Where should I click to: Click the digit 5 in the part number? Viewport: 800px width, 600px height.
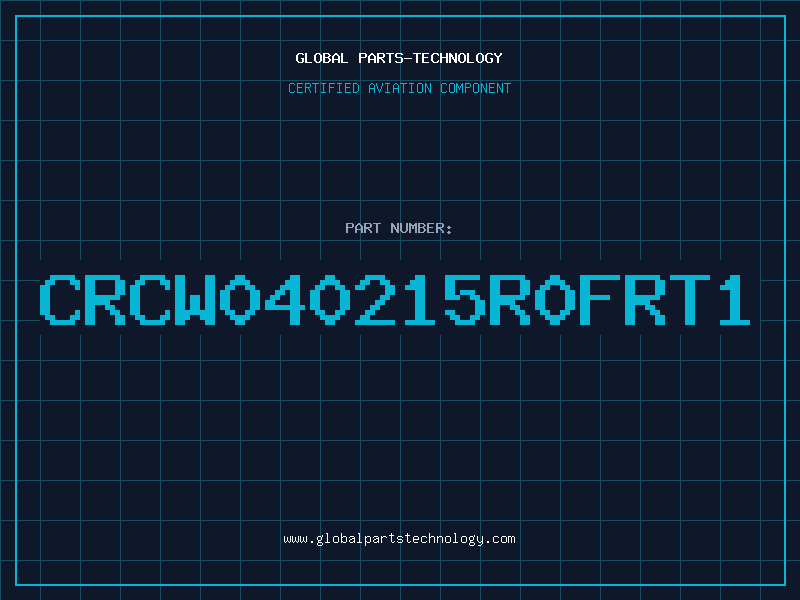[465, 300]
